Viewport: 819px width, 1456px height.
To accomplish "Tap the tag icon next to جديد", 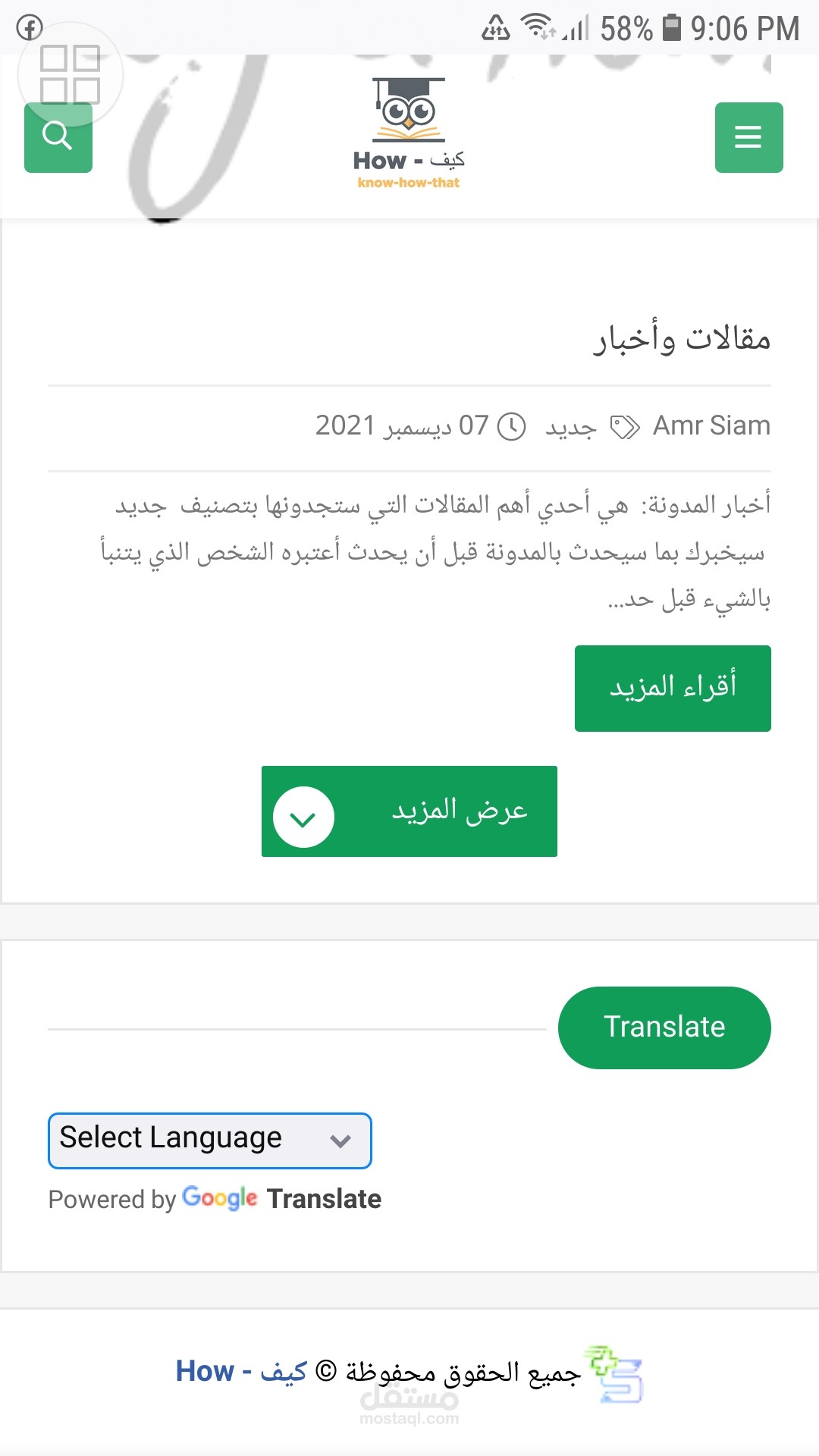I will (625, 427).
